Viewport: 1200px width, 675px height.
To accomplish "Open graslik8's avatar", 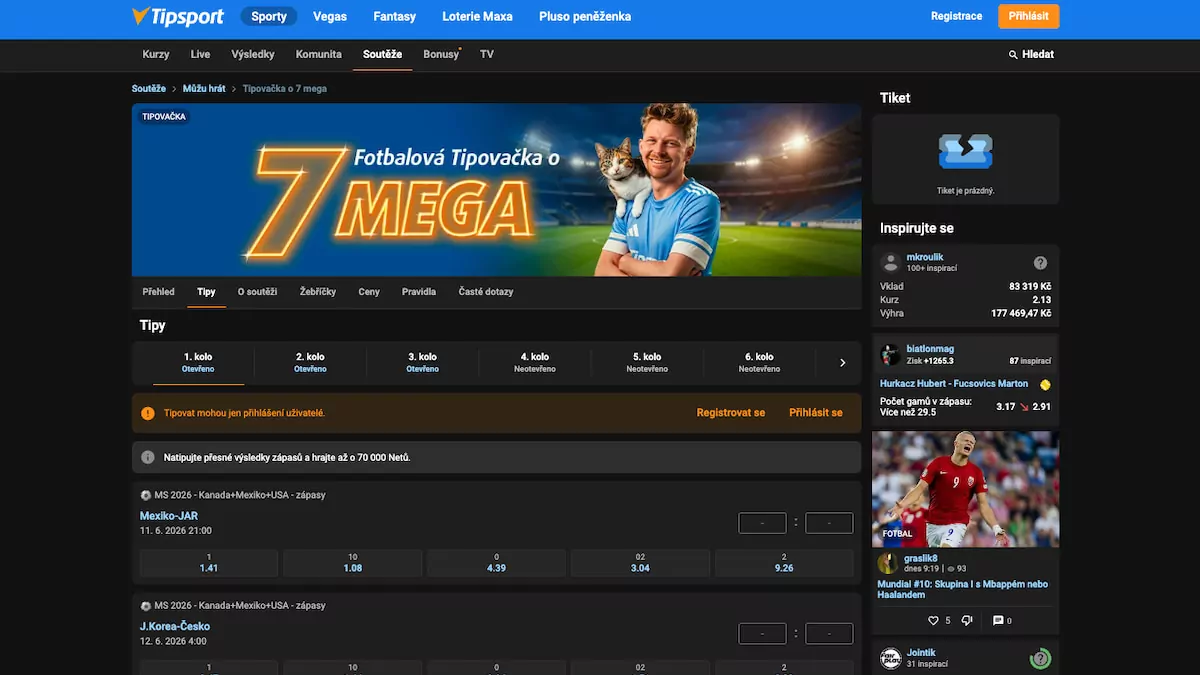I will 887,563.
